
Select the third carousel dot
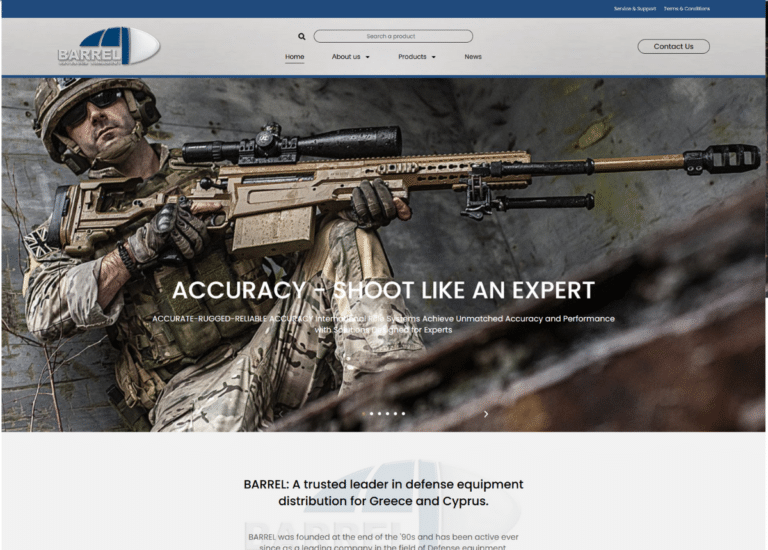[380, 413]
